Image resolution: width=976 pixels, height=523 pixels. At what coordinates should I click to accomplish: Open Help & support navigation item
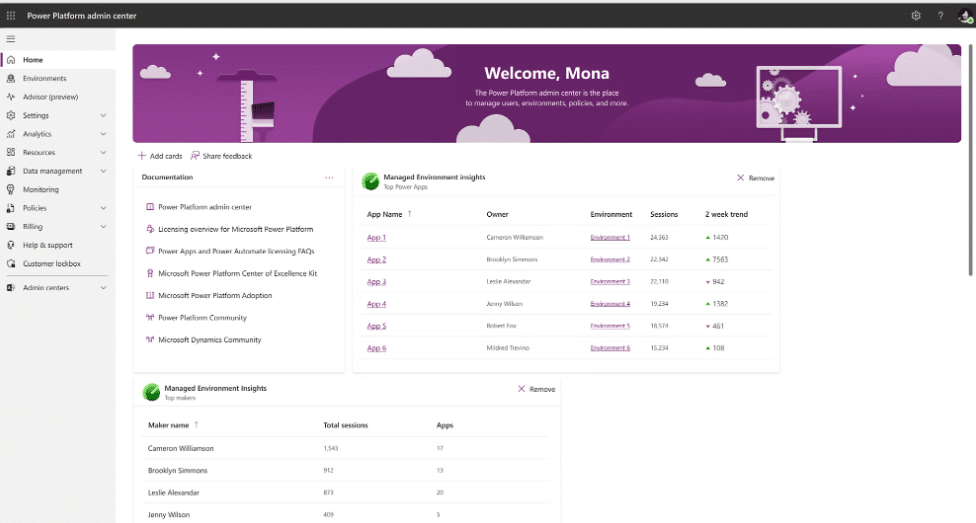(x=58, y=245)
